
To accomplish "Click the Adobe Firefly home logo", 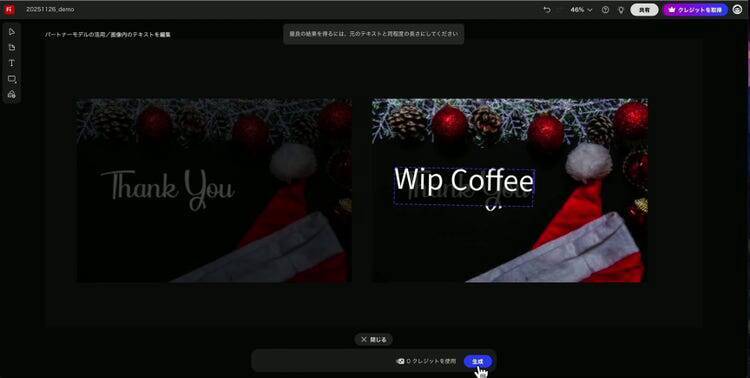I will click(10, 10).
